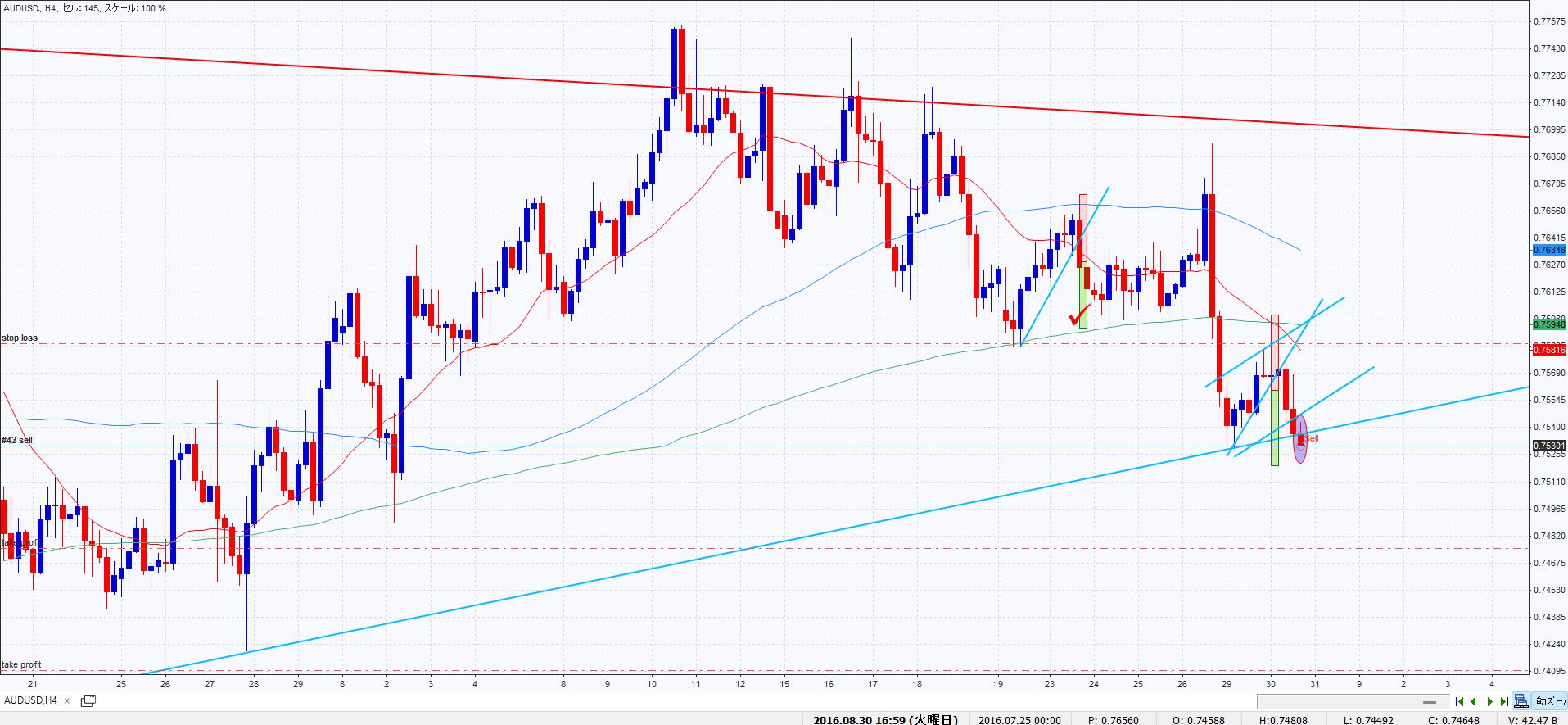The image size is (1568, 725).
Task: Click the green 0.75948 price tag
Action: (x=1548, y=324)
